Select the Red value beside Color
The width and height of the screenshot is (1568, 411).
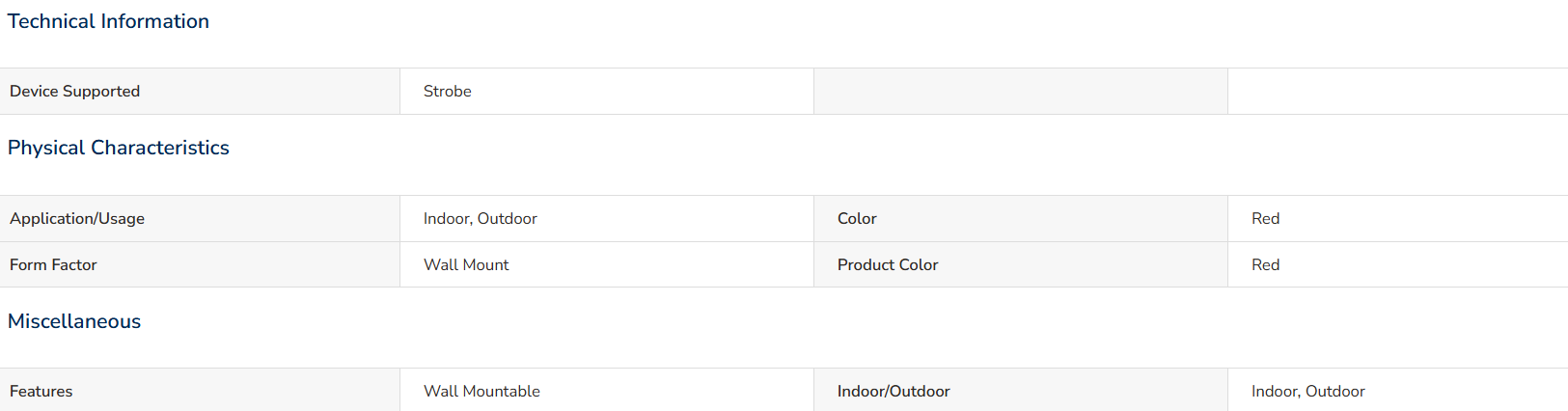pos(1266,219)
